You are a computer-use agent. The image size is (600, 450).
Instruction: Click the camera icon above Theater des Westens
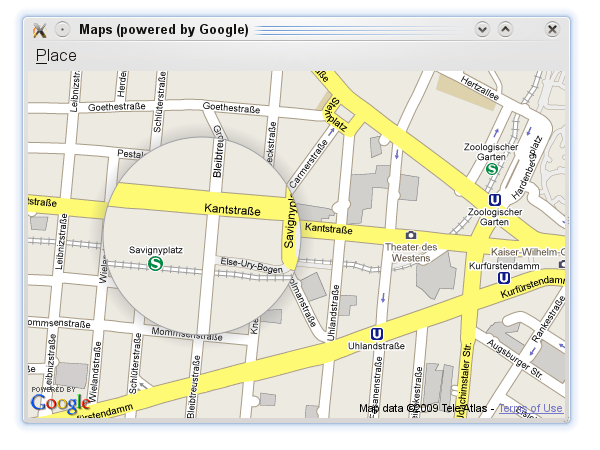click(411, 234)
